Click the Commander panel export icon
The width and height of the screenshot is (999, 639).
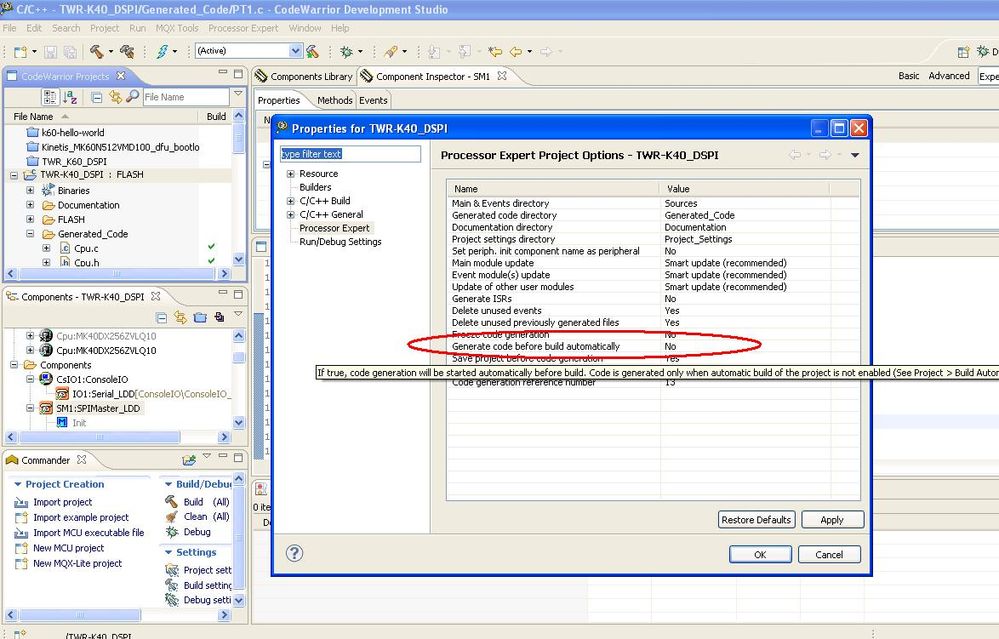(x=189, y=460)
